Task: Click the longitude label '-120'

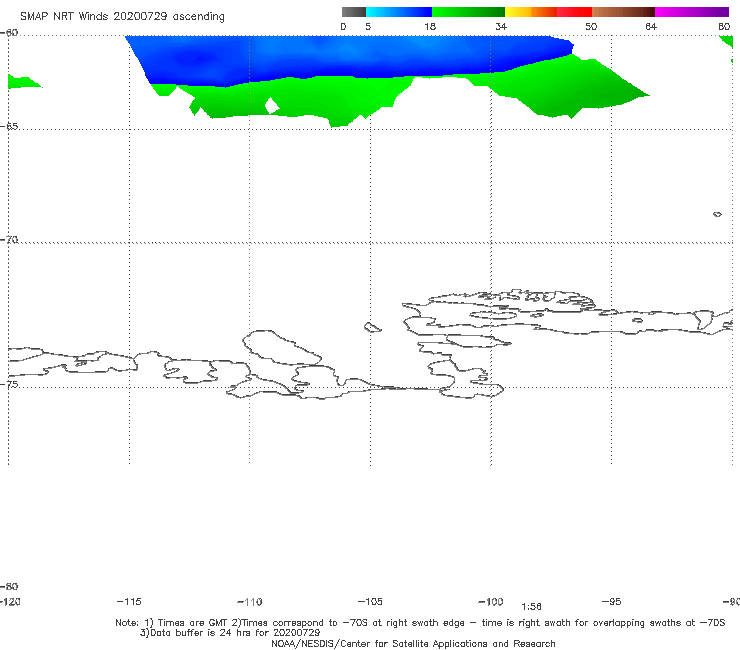Action: (x=10, y=601)
